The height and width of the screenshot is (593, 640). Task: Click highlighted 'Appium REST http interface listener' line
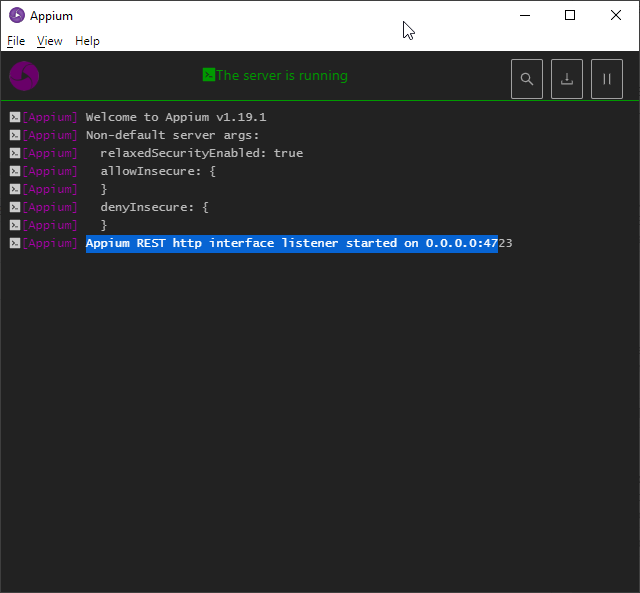point(299,243)
